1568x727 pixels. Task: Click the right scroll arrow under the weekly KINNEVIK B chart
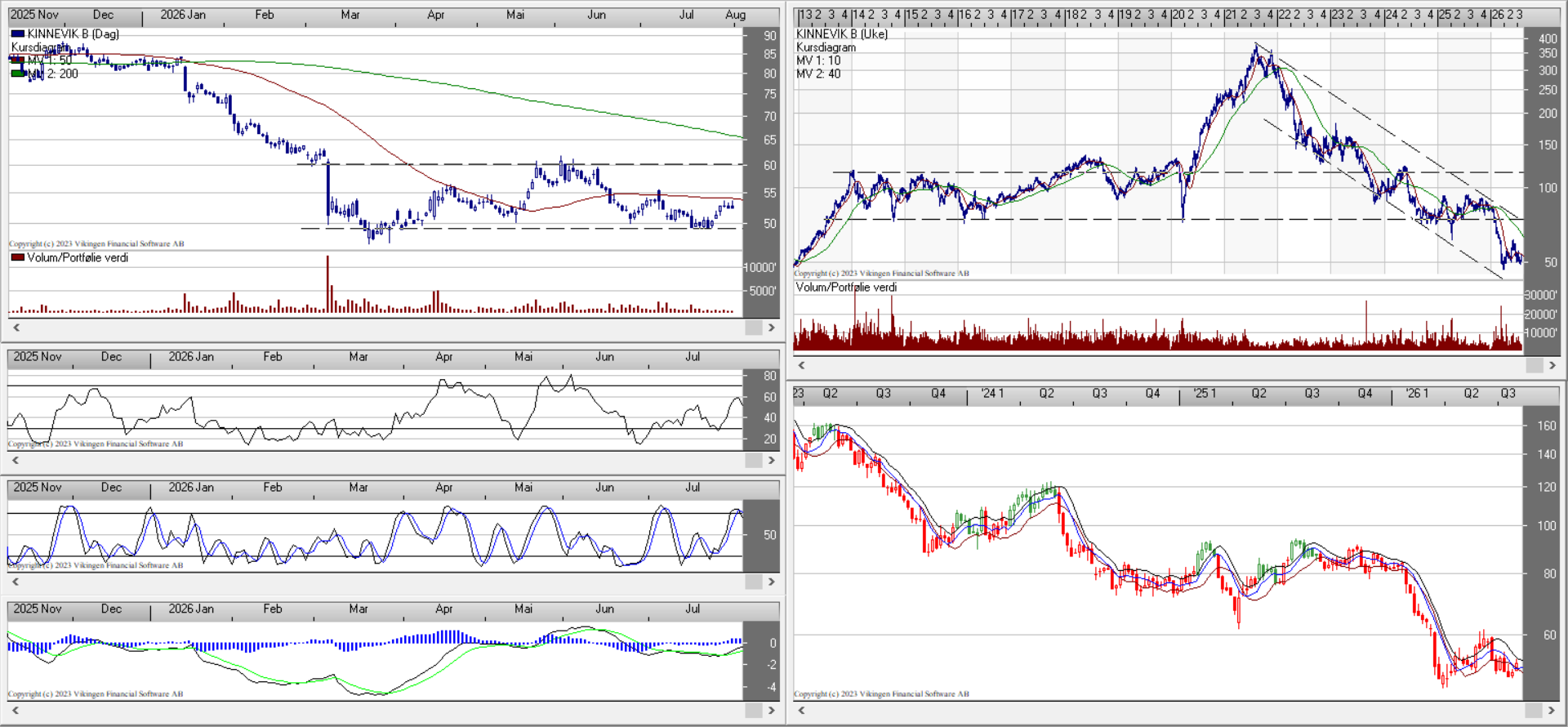pyautogui.click(x=1552, y=365)
